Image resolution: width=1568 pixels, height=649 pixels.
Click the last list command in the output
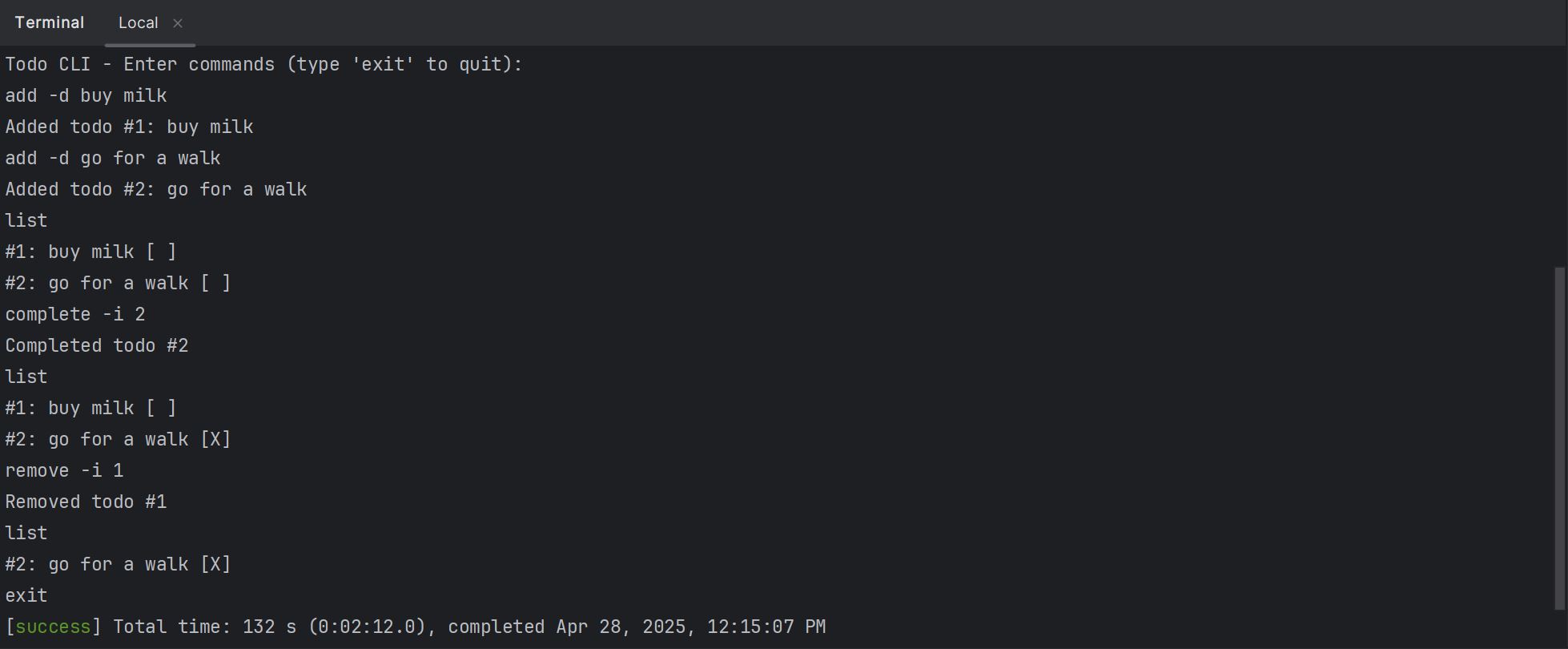pyautogui.click(x=26, y=533)
